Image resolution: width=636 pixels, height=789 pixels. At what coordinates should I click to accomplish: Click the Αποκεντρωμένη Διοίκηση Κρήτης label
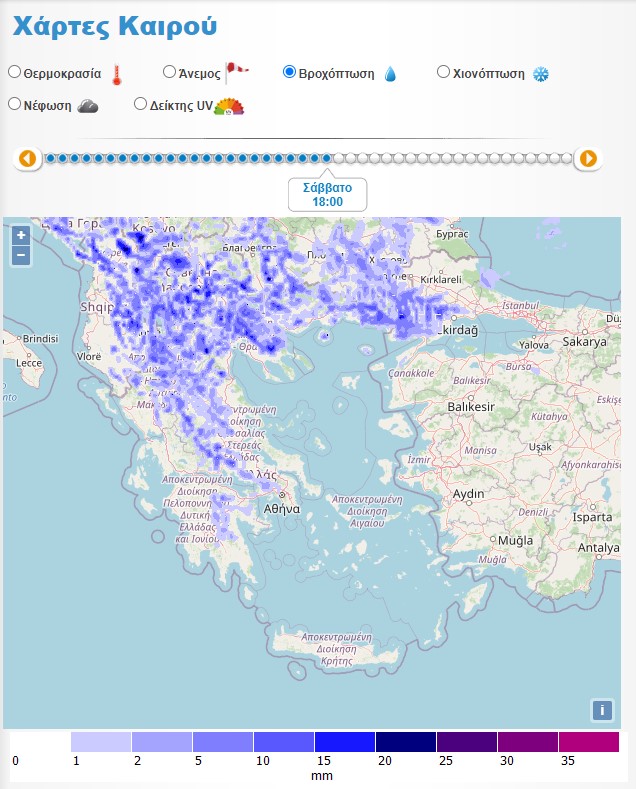click(337, 649)
